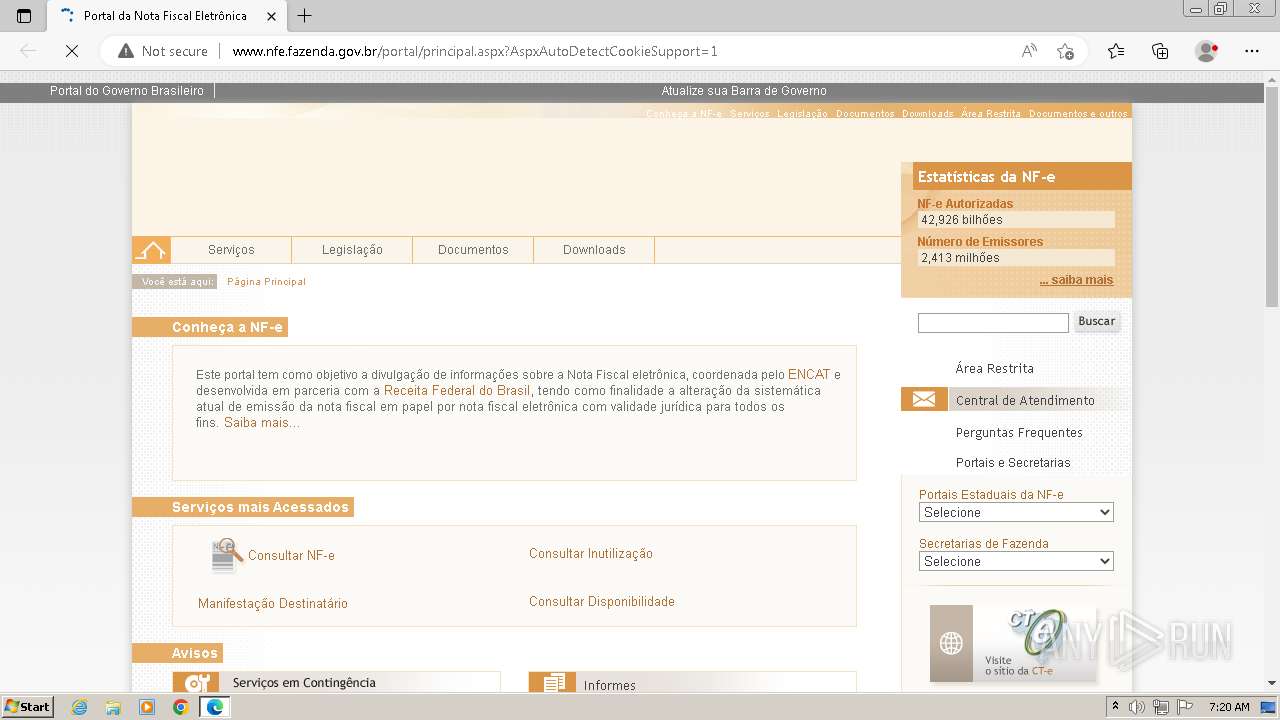Add this page to favorites with the star-plus icon

tap(1065, 51)
